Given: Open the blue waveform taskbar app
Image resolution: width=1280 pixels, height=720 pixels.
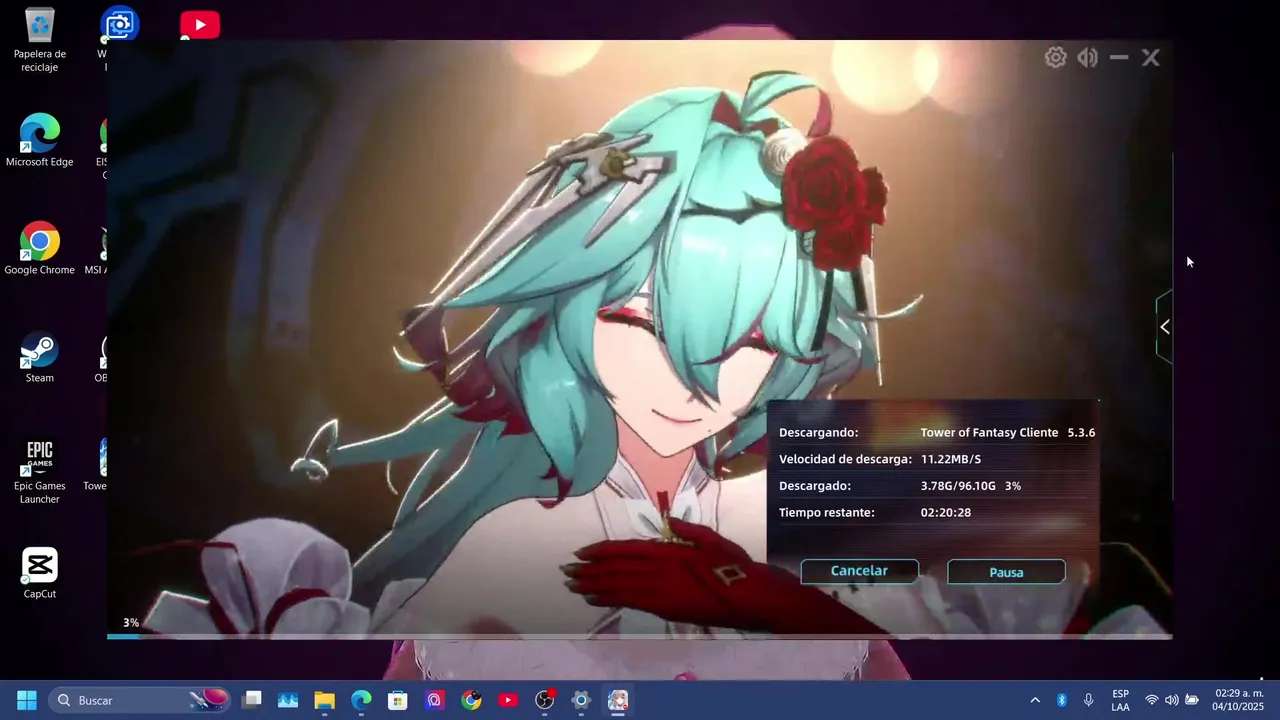Looking at the screenshot, I should (x=288, y=700).
